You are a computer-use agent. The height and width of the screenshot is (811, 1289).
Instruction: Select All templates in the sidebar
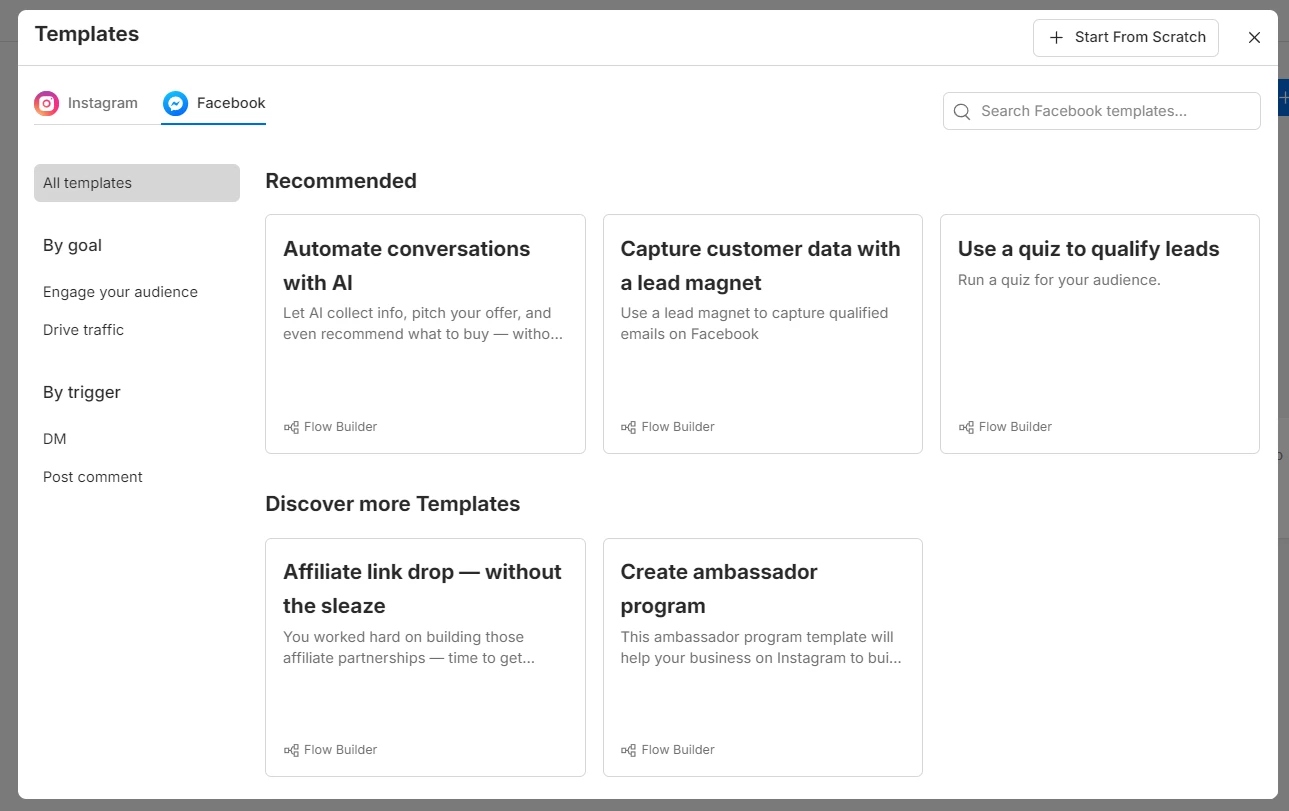coord(137,183)
